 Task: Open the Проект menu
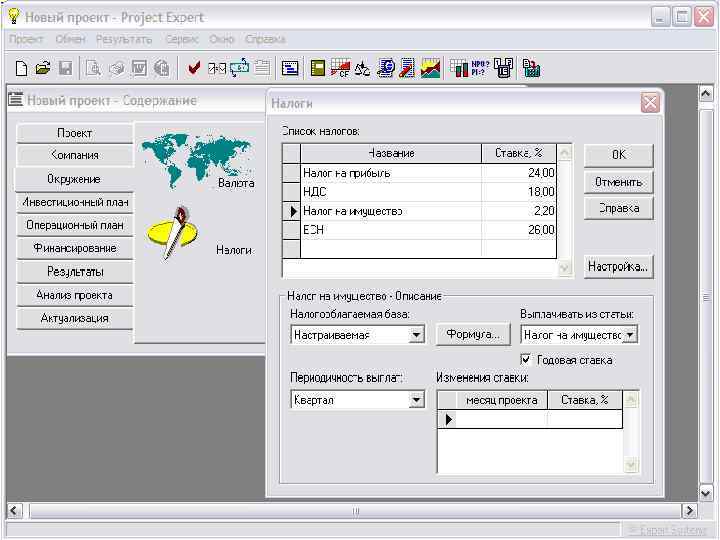(26, 39)
